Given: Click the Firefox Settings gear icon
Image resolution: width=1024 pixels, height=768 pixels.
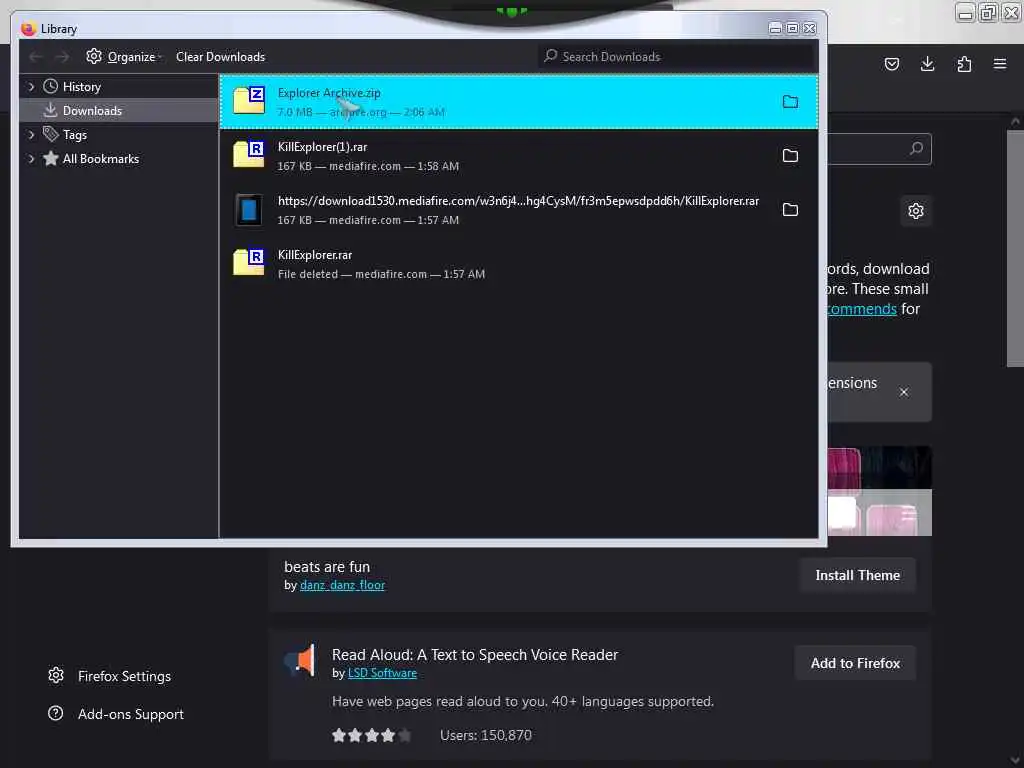Looking at the screenshot, I should coord(56,675).
